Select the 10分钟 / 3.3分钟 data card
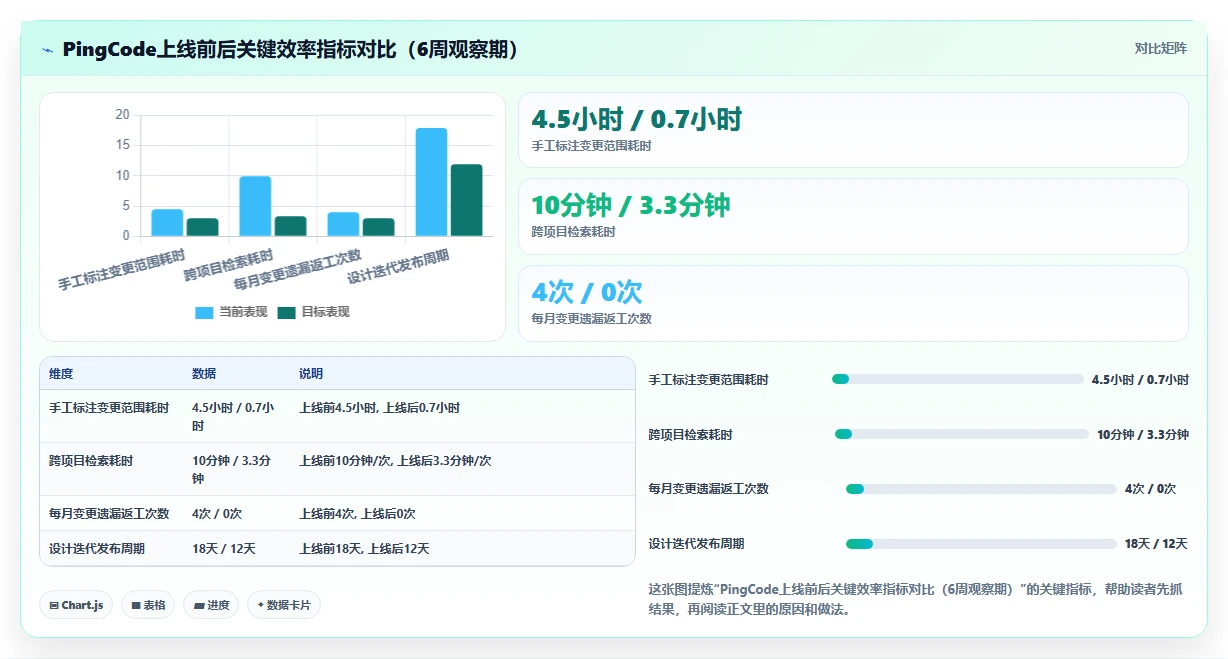Screen dimensions: 1228x659 [853, 216]
